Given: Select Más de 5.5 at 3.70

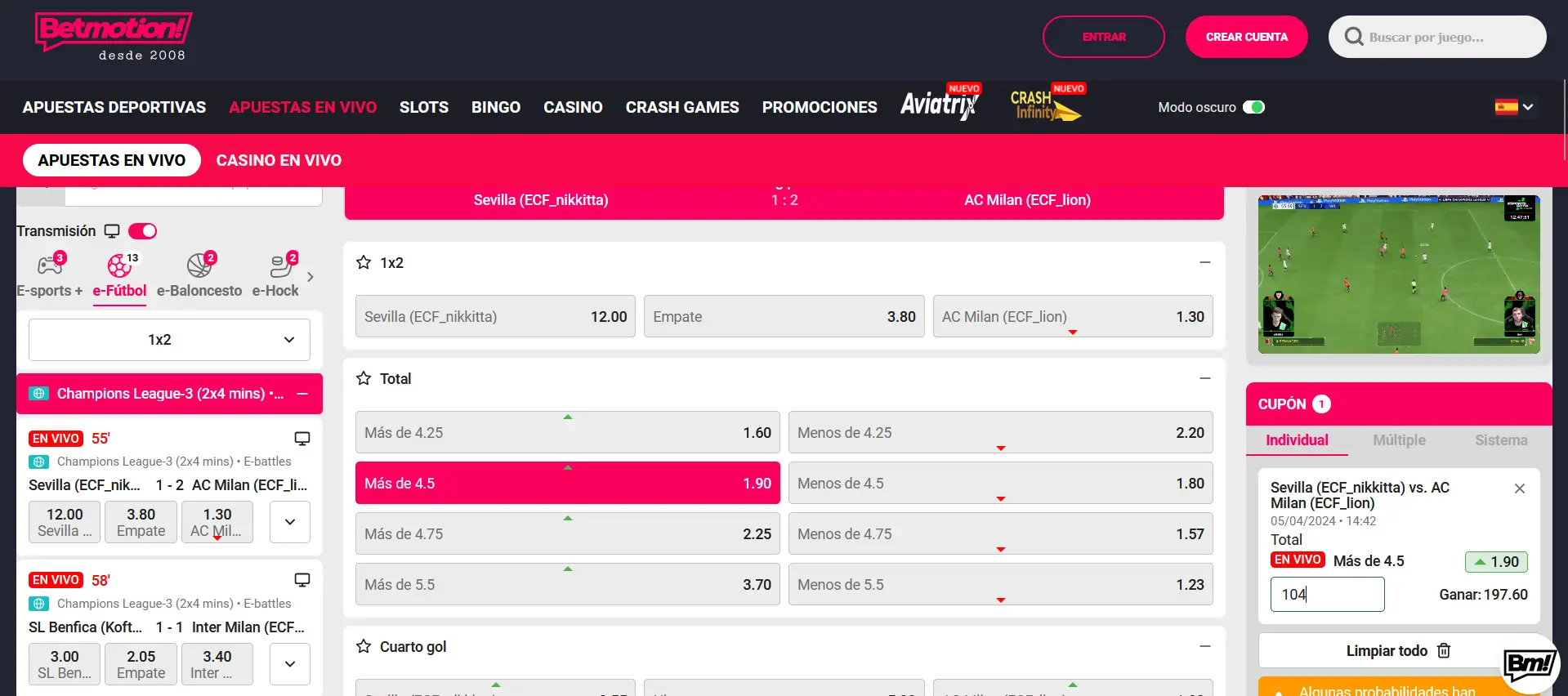Looking at the screenshot, I should pyautogui.click(x=568, y=585).
